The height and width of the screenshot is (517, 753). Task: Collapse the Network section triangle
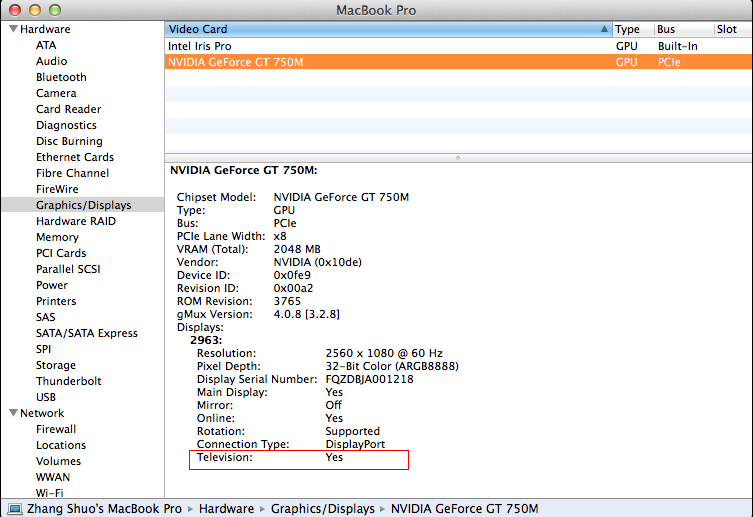(x=12, y=413)
